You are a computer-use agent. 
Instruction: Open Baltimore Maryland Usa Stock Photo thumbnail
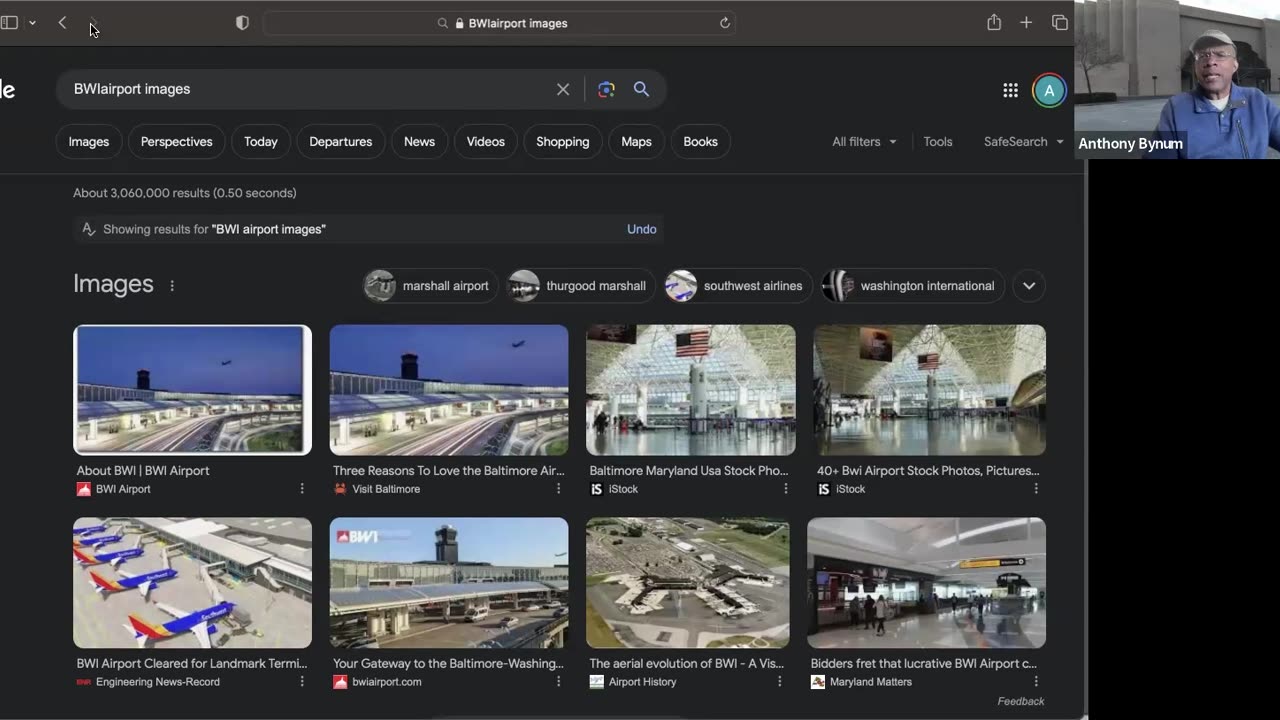[x=691, y=390]
